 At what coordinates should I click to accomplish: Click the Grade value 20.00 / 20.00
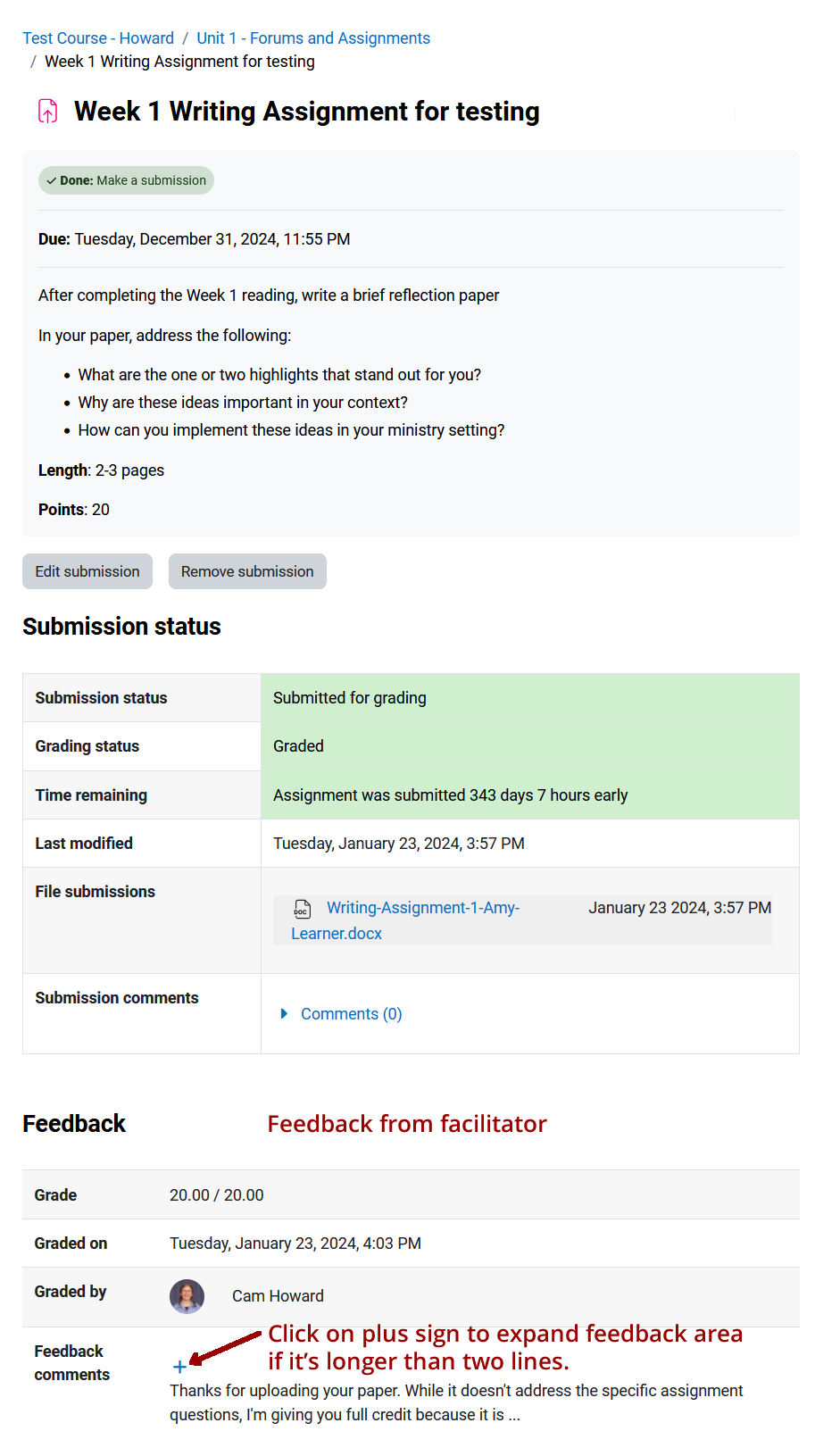click(x=217, y=1194)
